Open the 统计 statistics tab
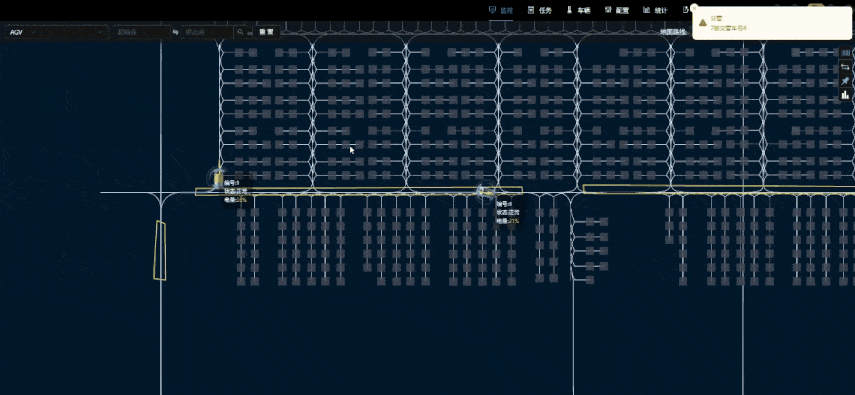855x395 pixels. point(655,10)
